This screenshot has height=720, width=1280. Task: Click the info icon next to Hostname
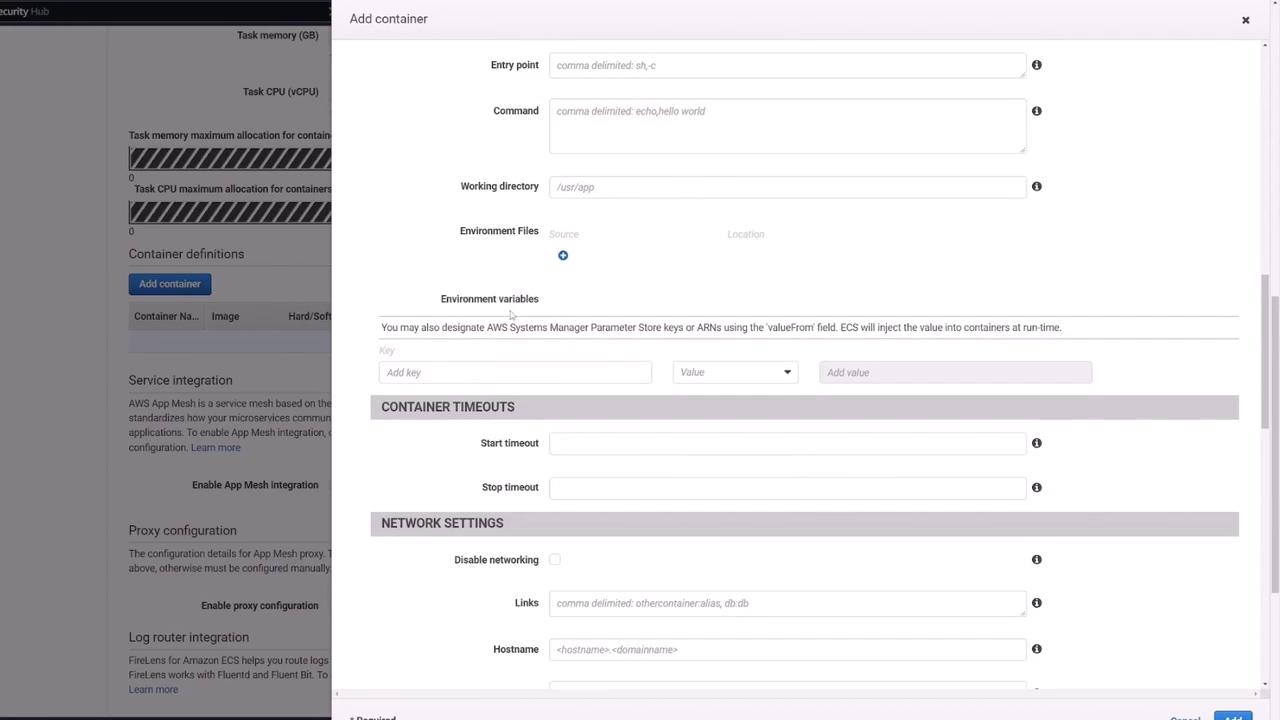[x=1036, y=649]
